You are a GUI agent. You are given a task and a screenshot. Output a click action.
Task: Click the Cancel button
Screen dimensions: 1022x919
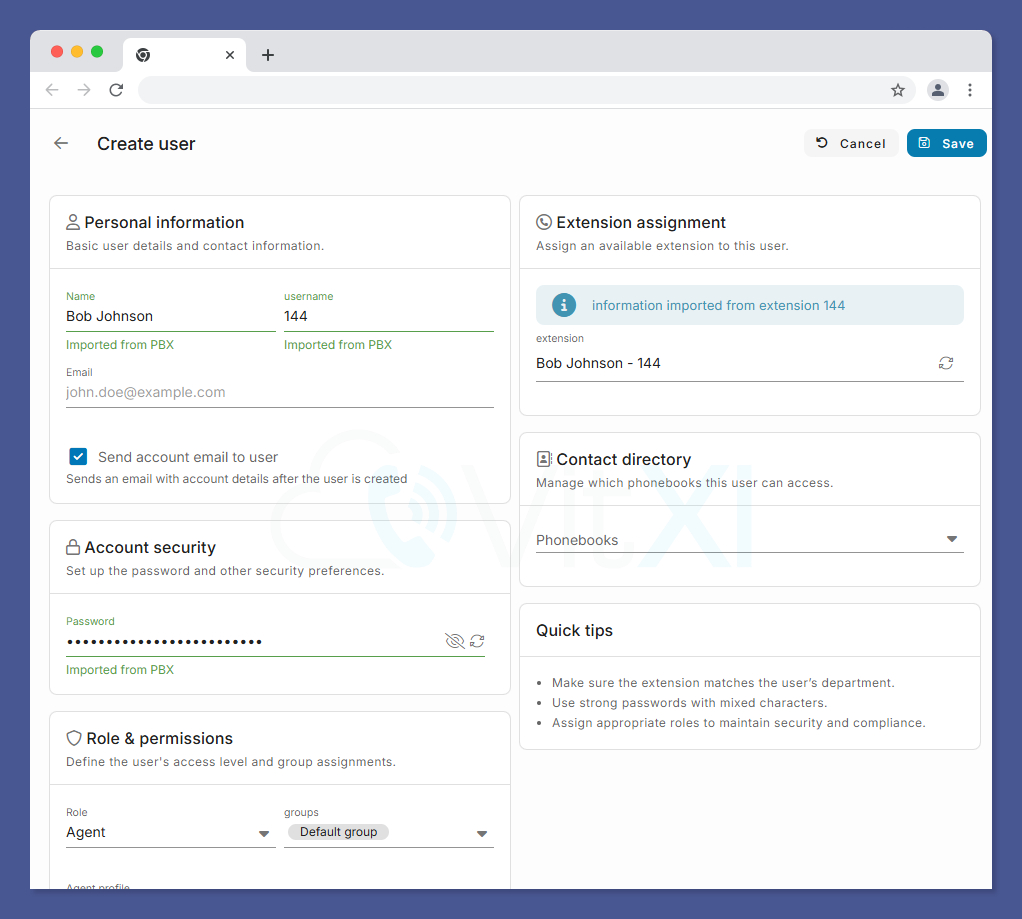851,143
